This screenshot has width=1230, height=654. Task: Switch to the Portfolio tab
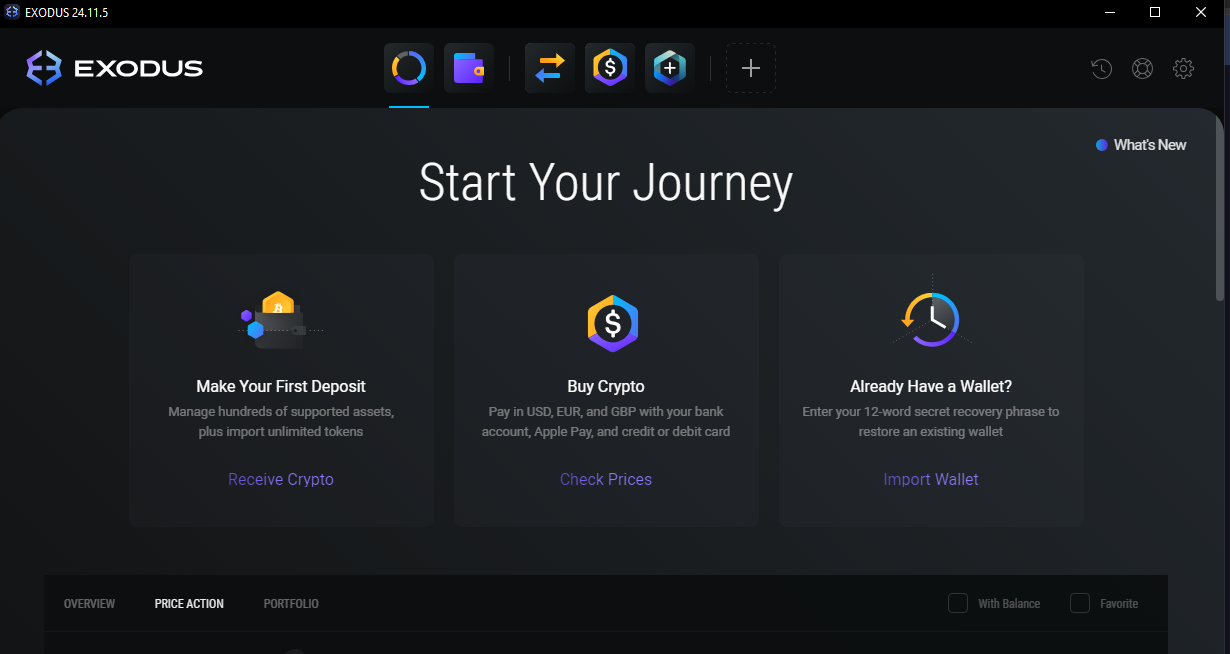click(291, 604)
